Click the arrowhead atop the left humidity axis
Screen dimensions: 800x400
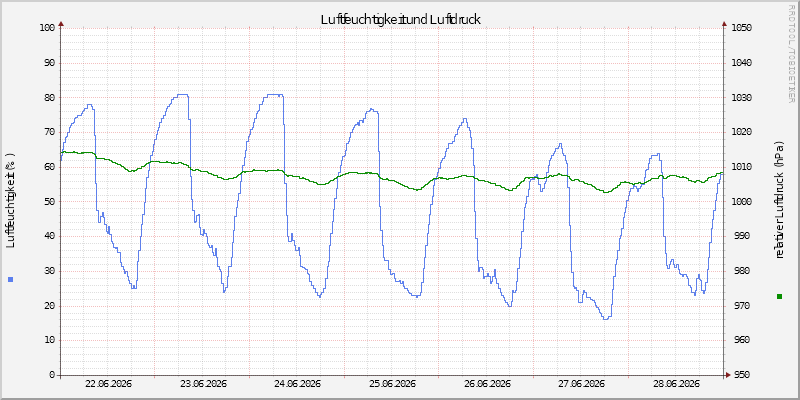click(61, 23)
